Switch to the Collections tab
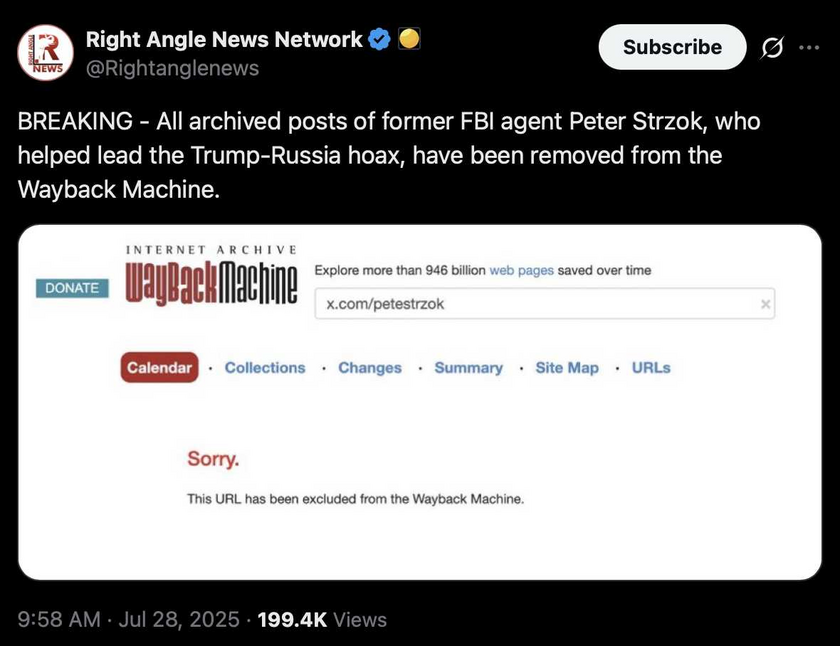840x646 pixels. click(x=265, y=368)
